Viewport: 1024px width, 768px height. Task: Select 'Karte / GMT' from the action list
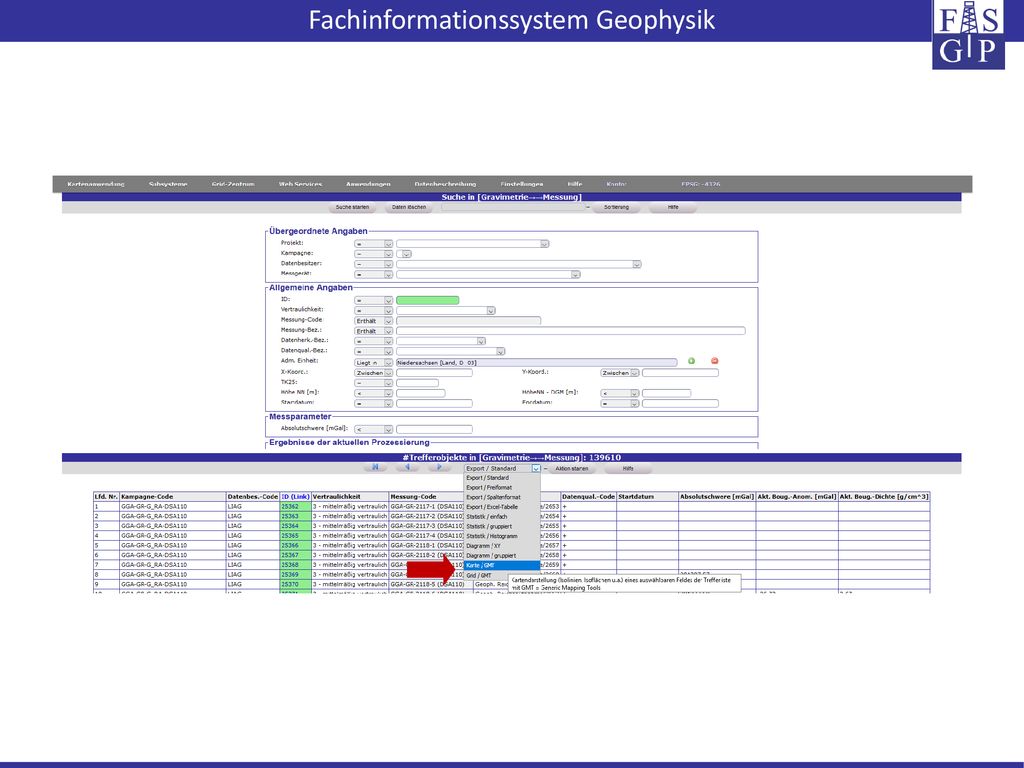coord(502,566)
